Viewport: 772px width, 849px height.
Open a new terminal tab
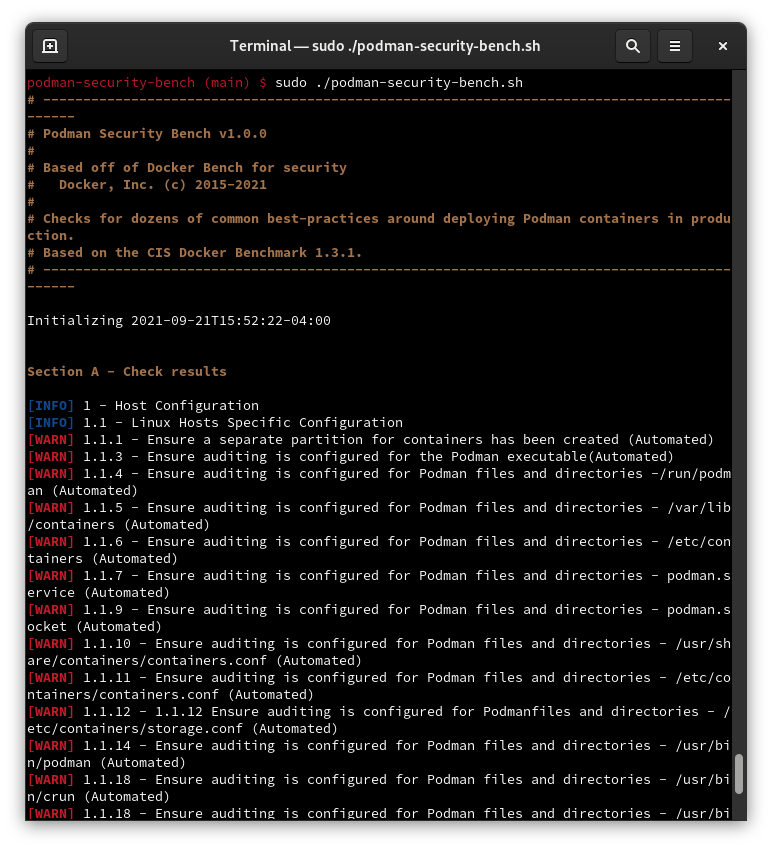coord(50,46)
